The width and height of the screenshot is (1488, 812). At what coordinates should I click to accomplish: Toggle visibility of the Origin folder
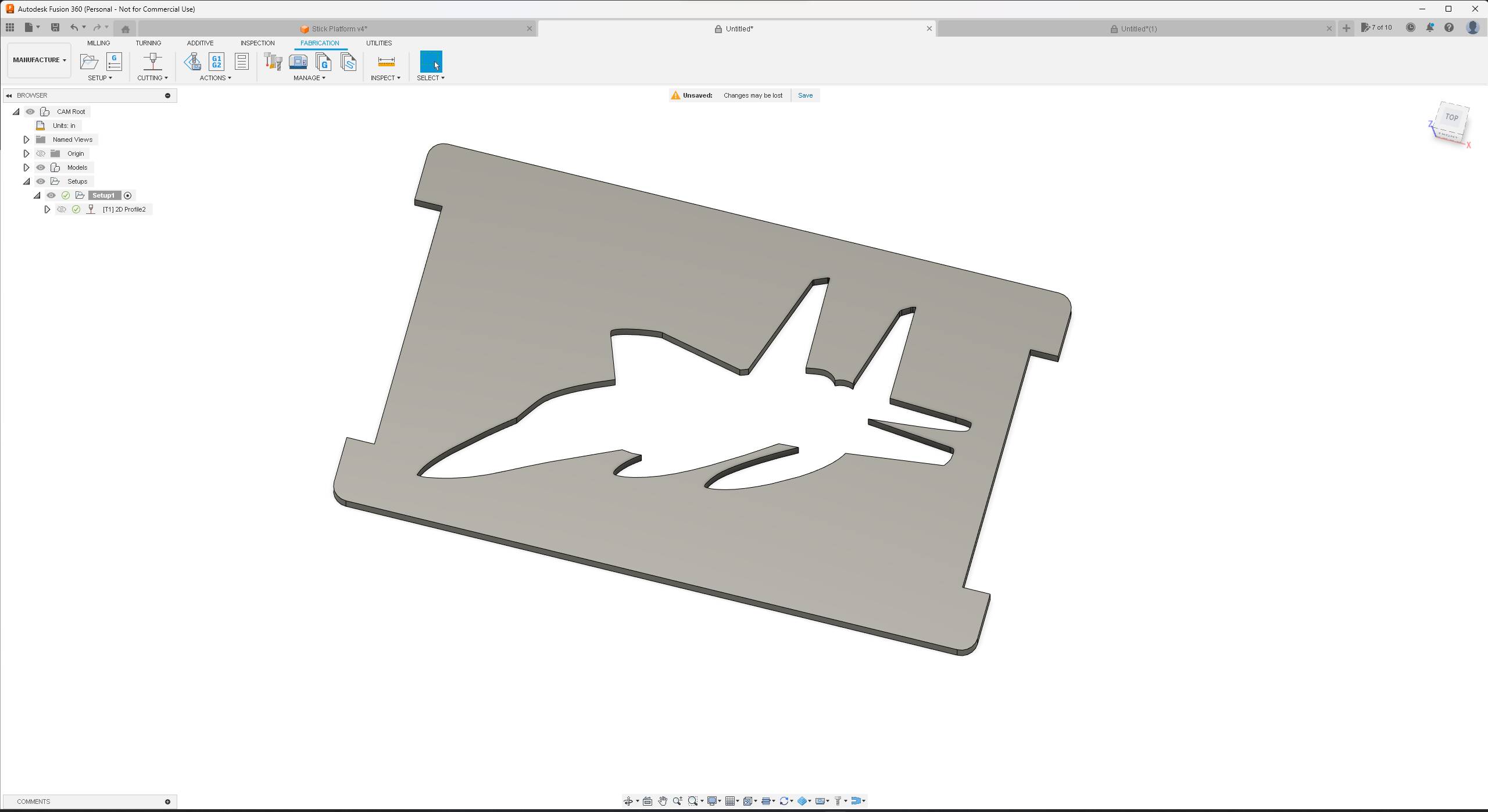click(41, 153)
